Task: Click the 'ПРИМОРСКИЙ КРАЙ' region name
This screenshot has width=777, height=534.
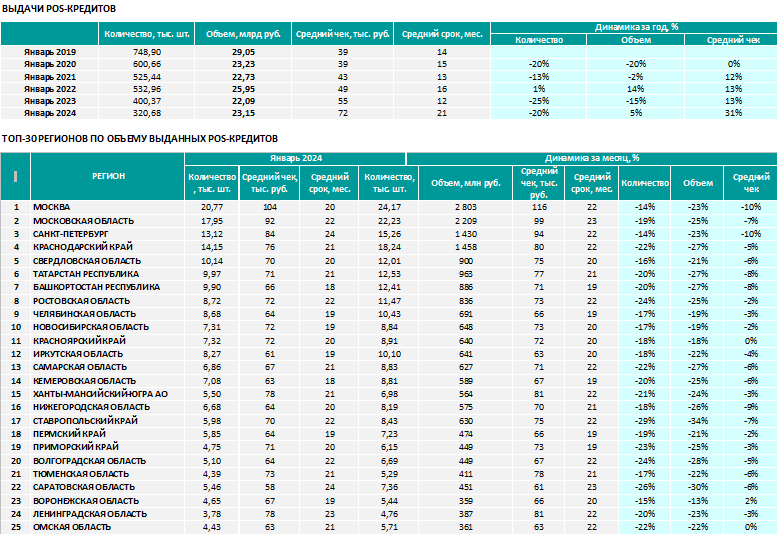Action: point(76,447)
